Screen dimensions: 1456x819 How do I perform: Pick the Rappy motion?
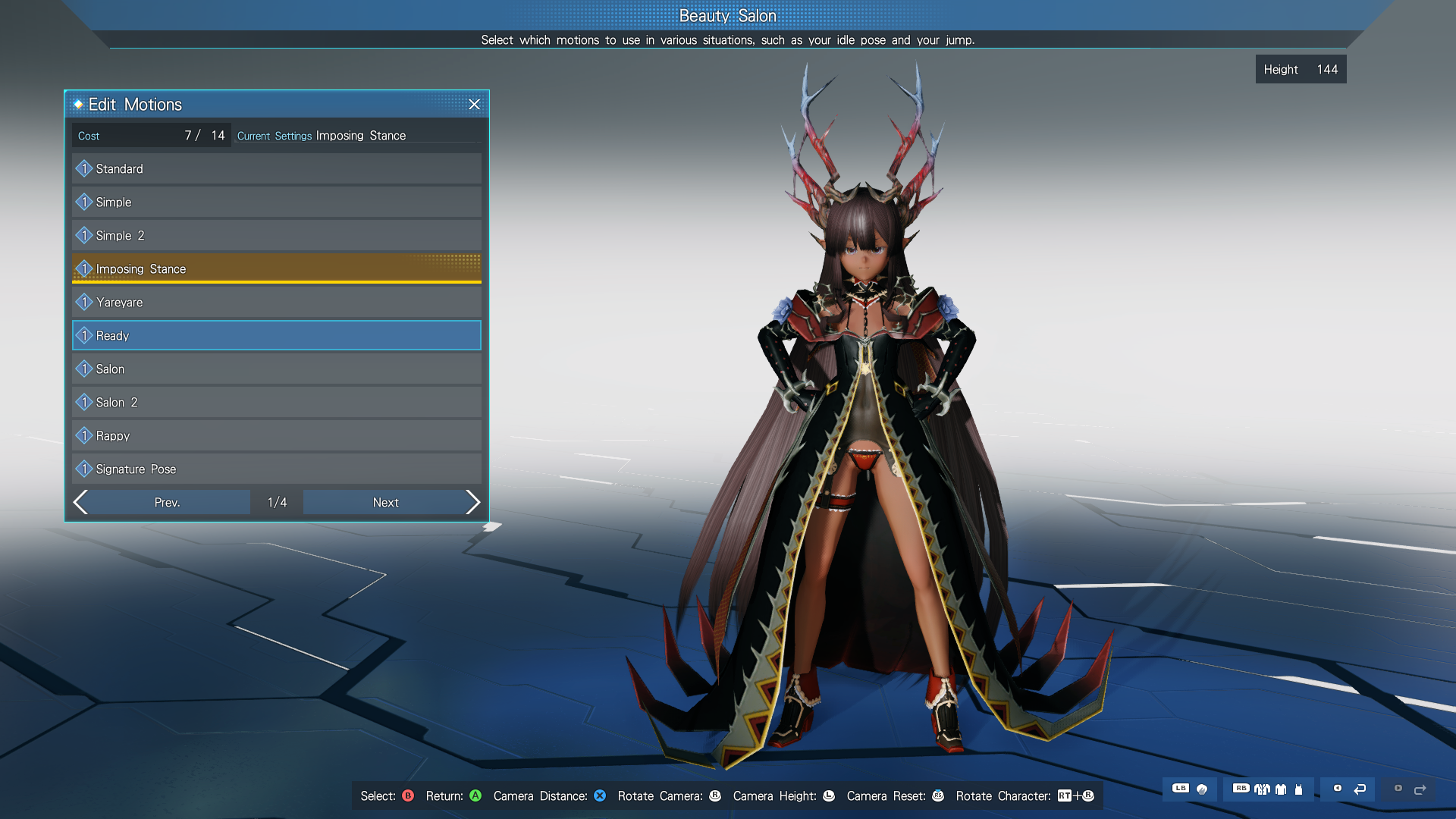coord(277,435)
